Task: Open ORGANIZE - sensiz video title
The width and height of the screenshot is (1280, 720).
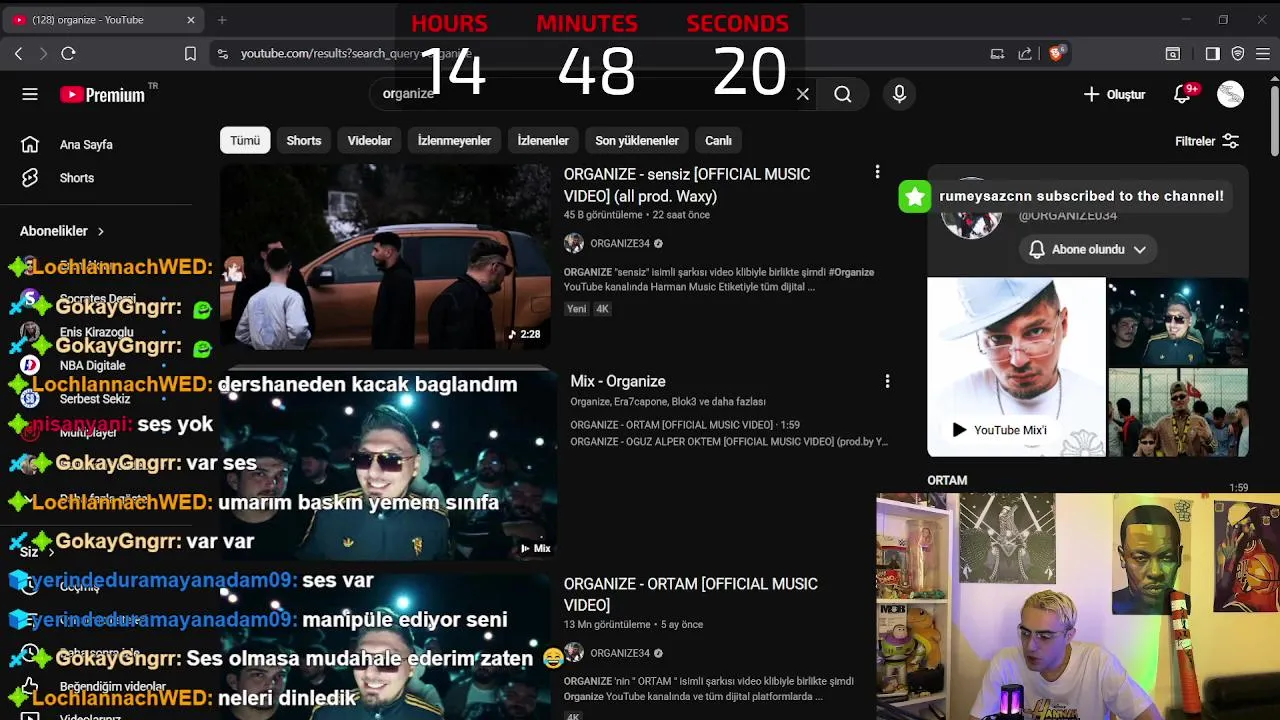Action: pyautogui.click(x=687, y=185)
